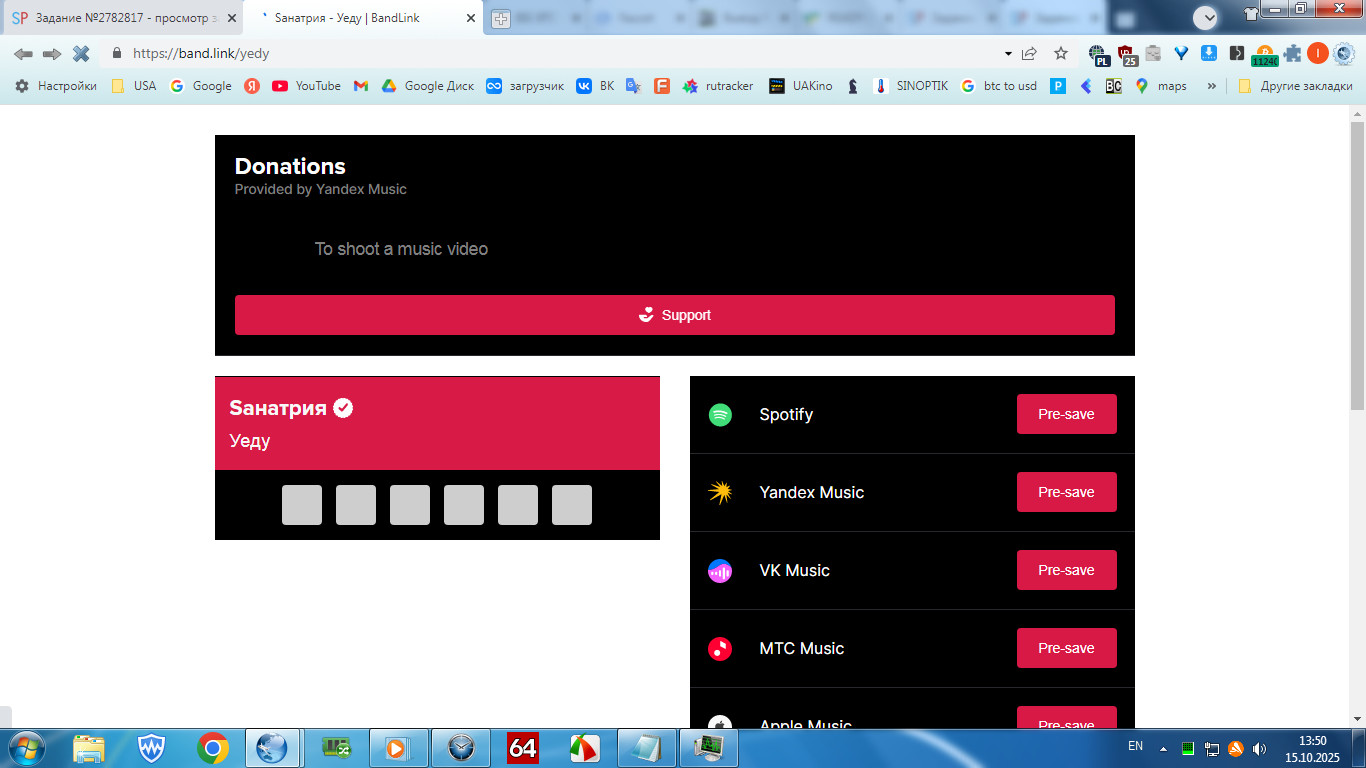
Task: Click the VK Music logo icon
Action: [720, 571]
